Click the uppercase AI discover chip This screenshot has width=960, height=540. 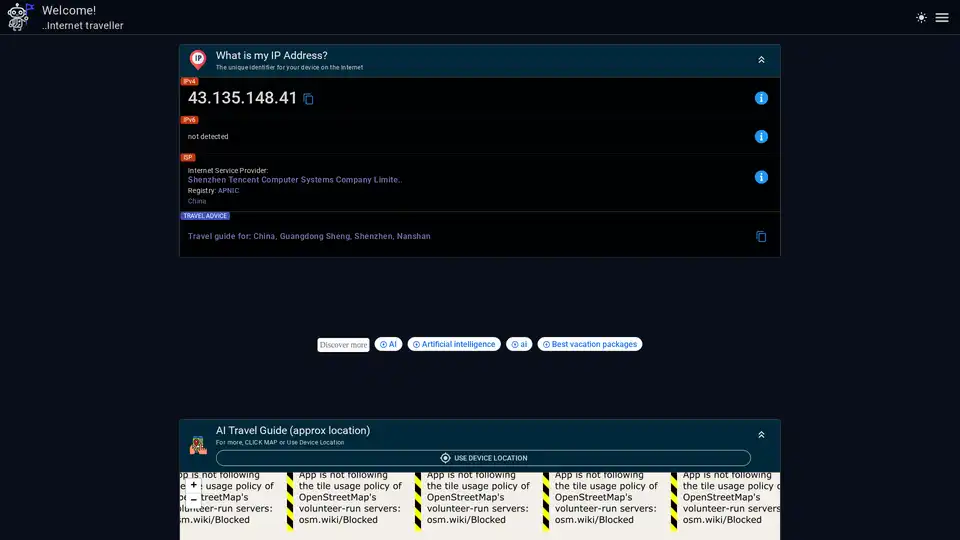coord(388,344)
